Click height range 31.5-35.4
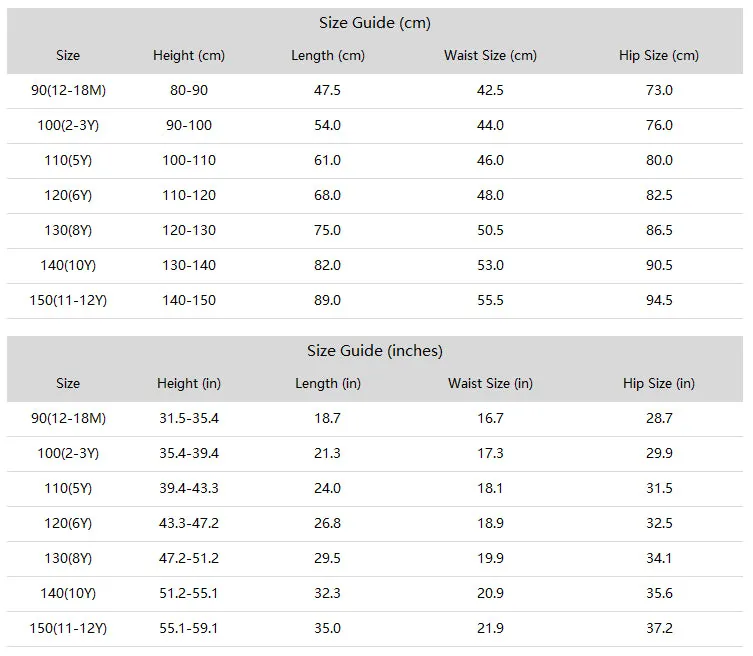The height and width of the screenshot is (656, 753). coord(189,418)
